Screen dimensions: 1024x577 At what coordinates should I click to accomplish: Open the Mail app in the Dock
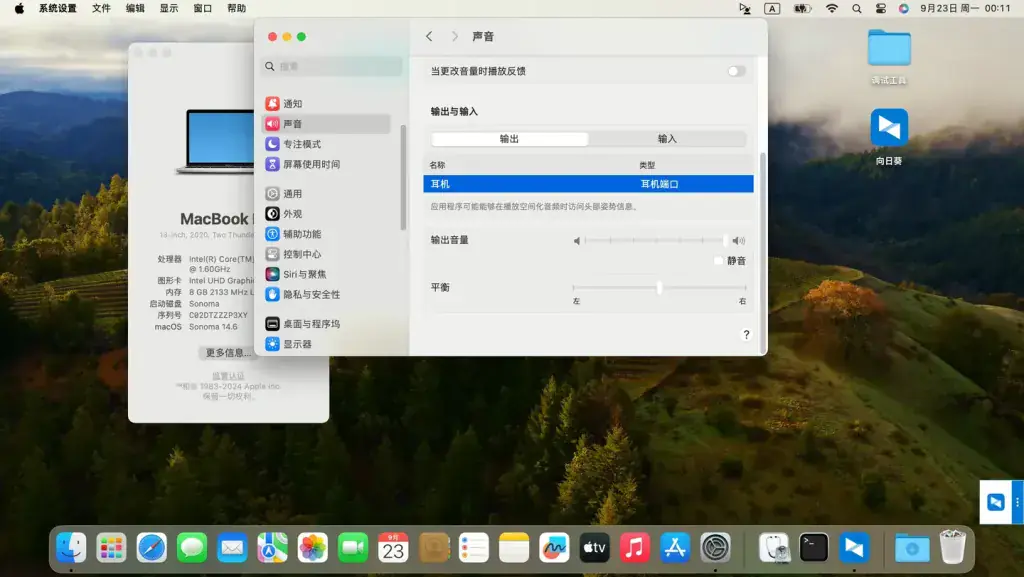[x=232, y=548]
